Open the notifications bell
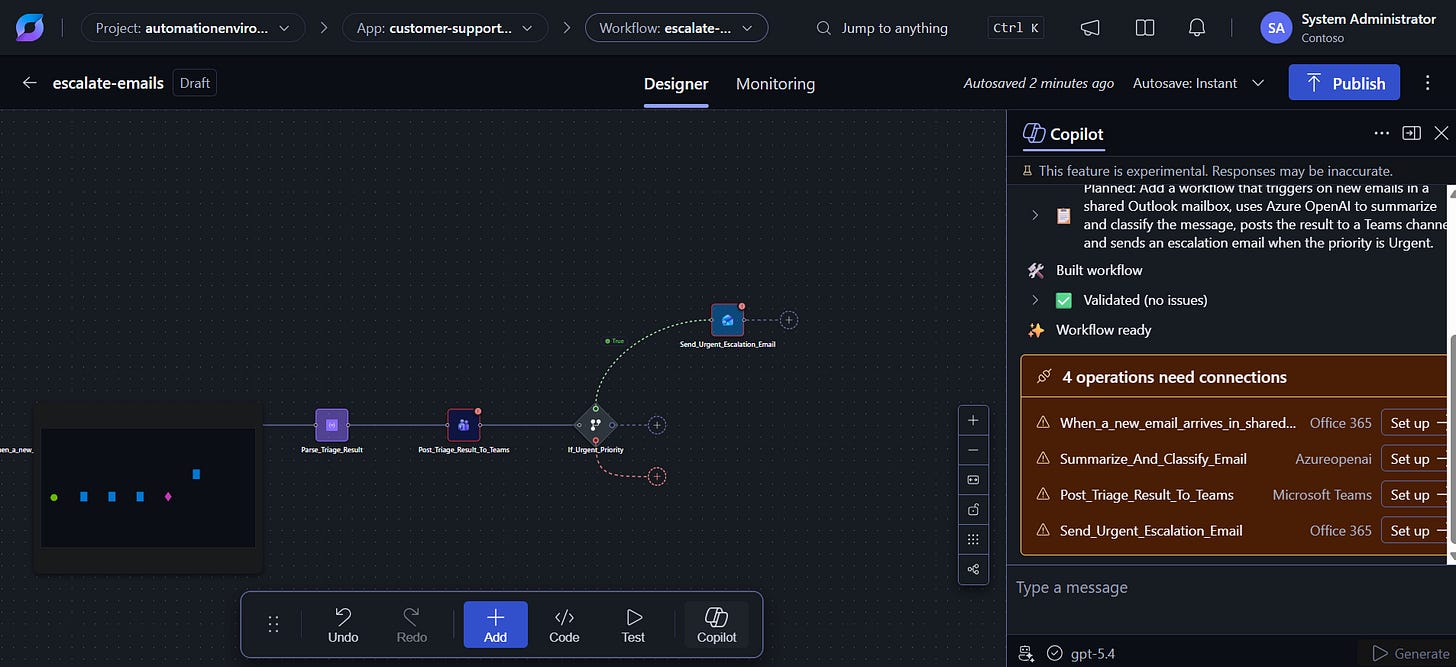The height and width of the screenshot is (667, 1456). tap(1197, 28)
